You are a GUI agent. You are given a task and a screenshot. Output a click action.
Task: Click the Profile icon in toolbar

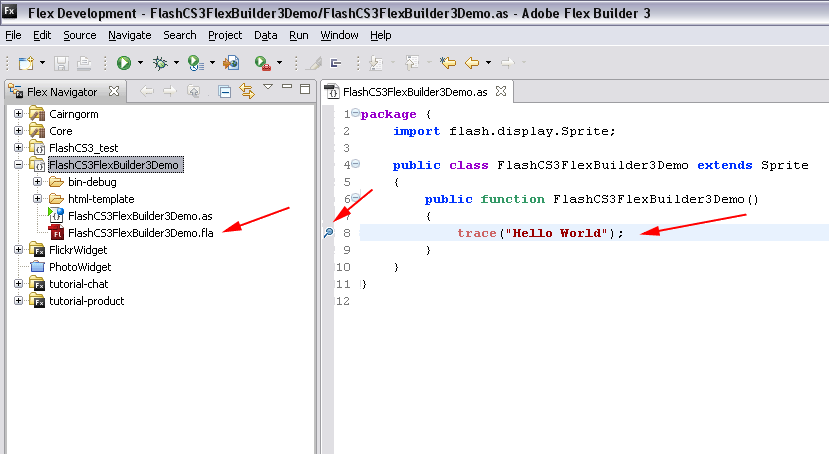(196, 63)
